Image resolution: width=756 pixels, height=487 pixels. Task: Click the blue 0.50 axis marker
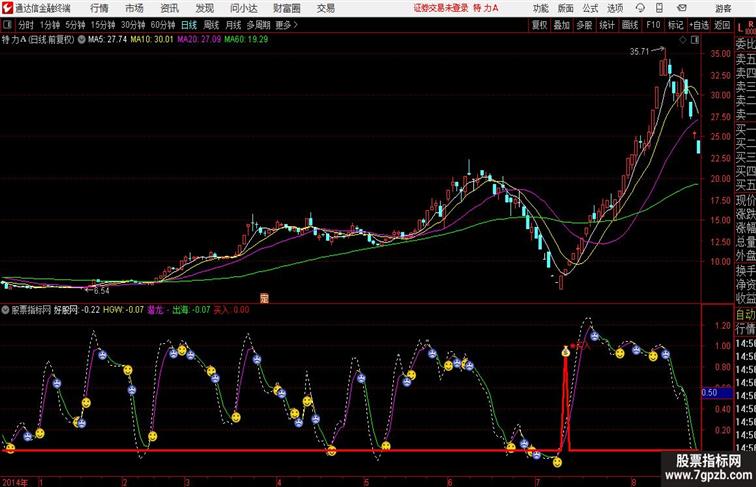(716, 392)
